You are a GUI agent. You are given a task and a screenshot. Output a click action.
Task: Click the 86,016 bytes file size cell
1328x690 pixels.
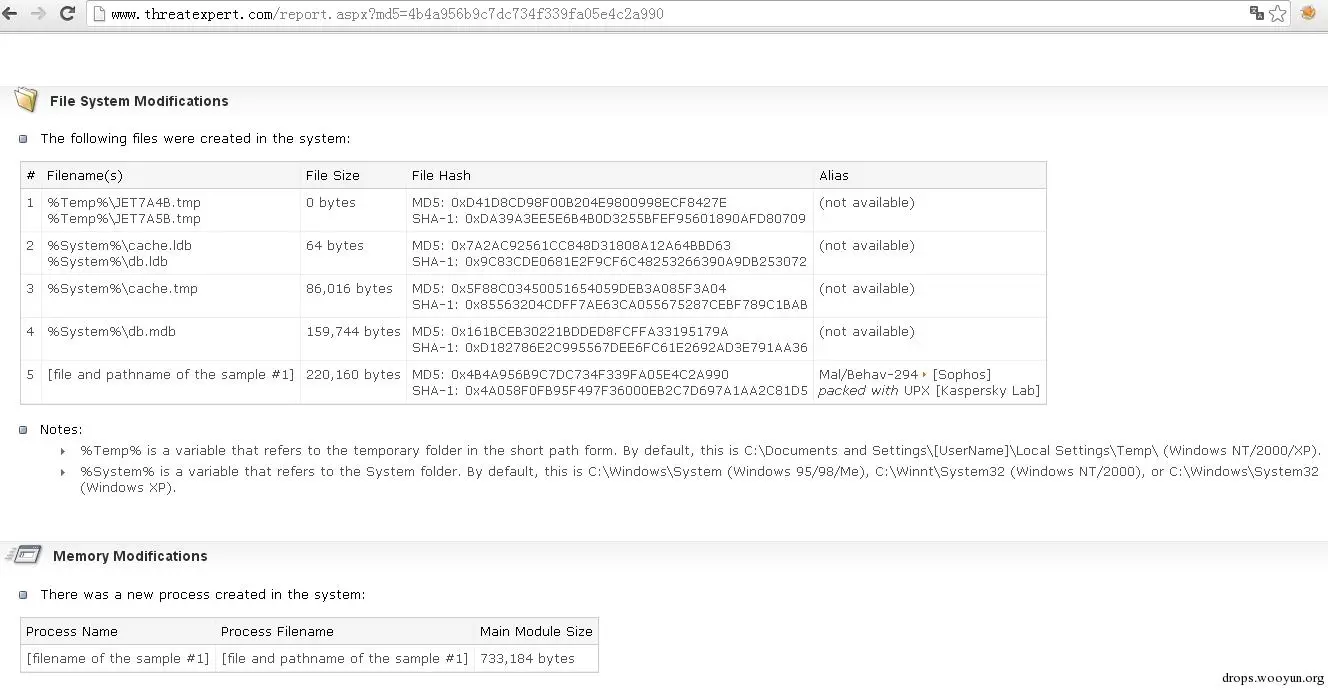pyautogui.click(x=349, y=289)
